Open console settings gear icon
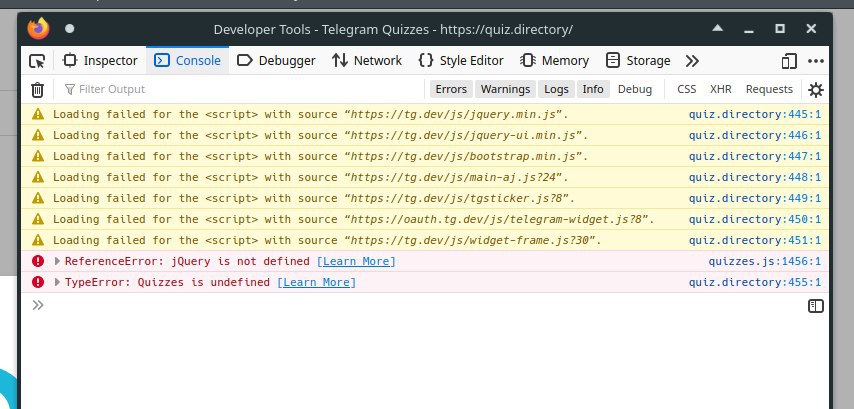The image size is (854, 409). [x=816, y=89]
